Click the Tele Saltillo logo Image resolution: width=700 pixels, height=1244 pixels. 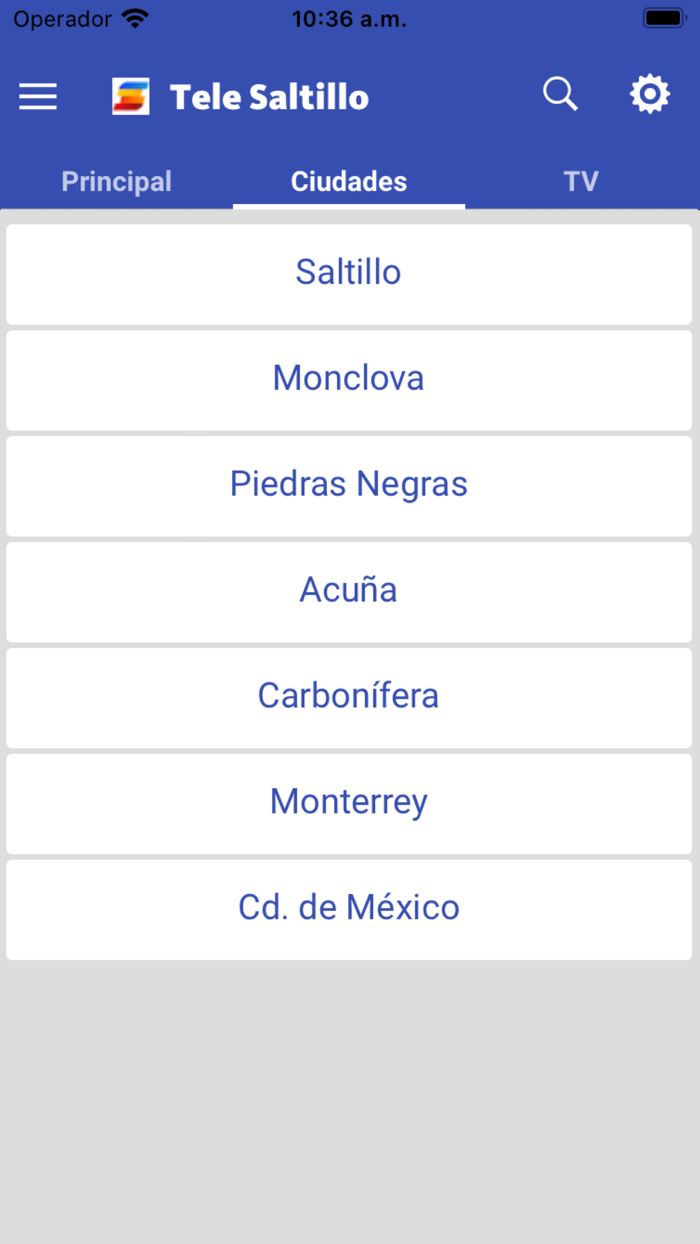click(131, 96)
